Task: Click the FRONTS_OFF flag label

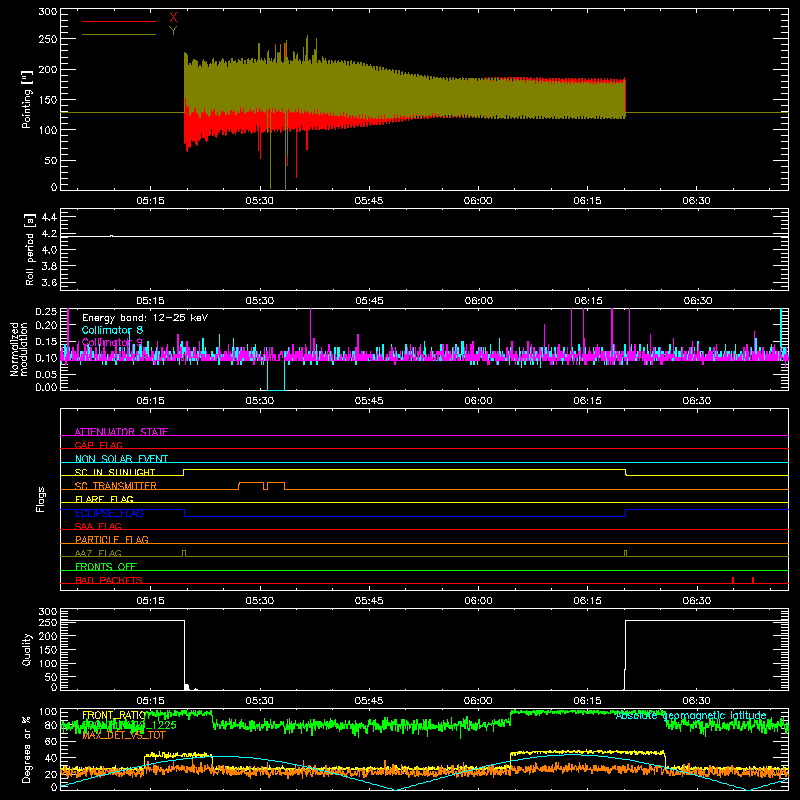Action: [x=106, y=566]
